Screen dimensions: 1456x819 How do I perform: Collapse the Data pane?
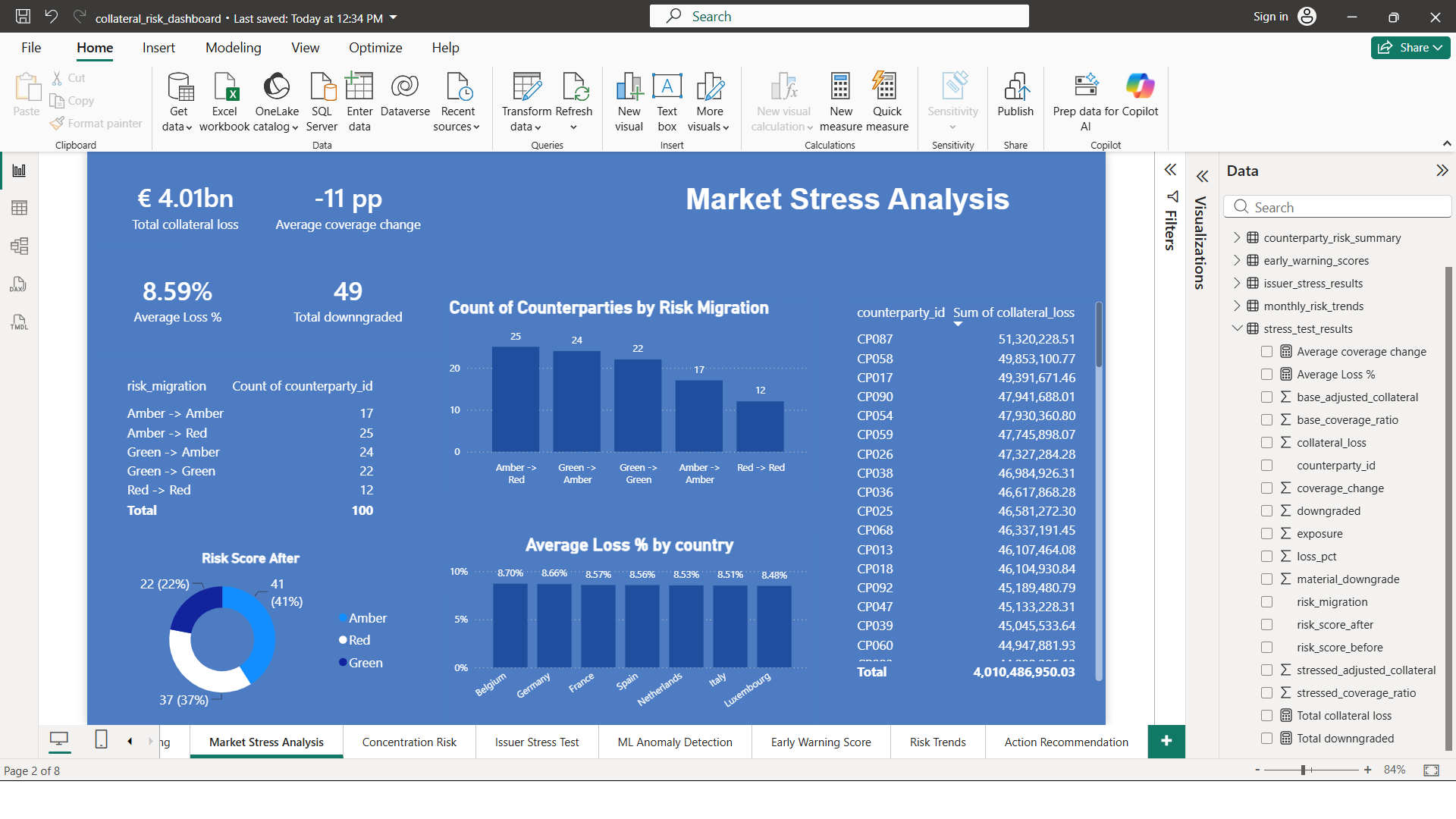[1442, 171]
